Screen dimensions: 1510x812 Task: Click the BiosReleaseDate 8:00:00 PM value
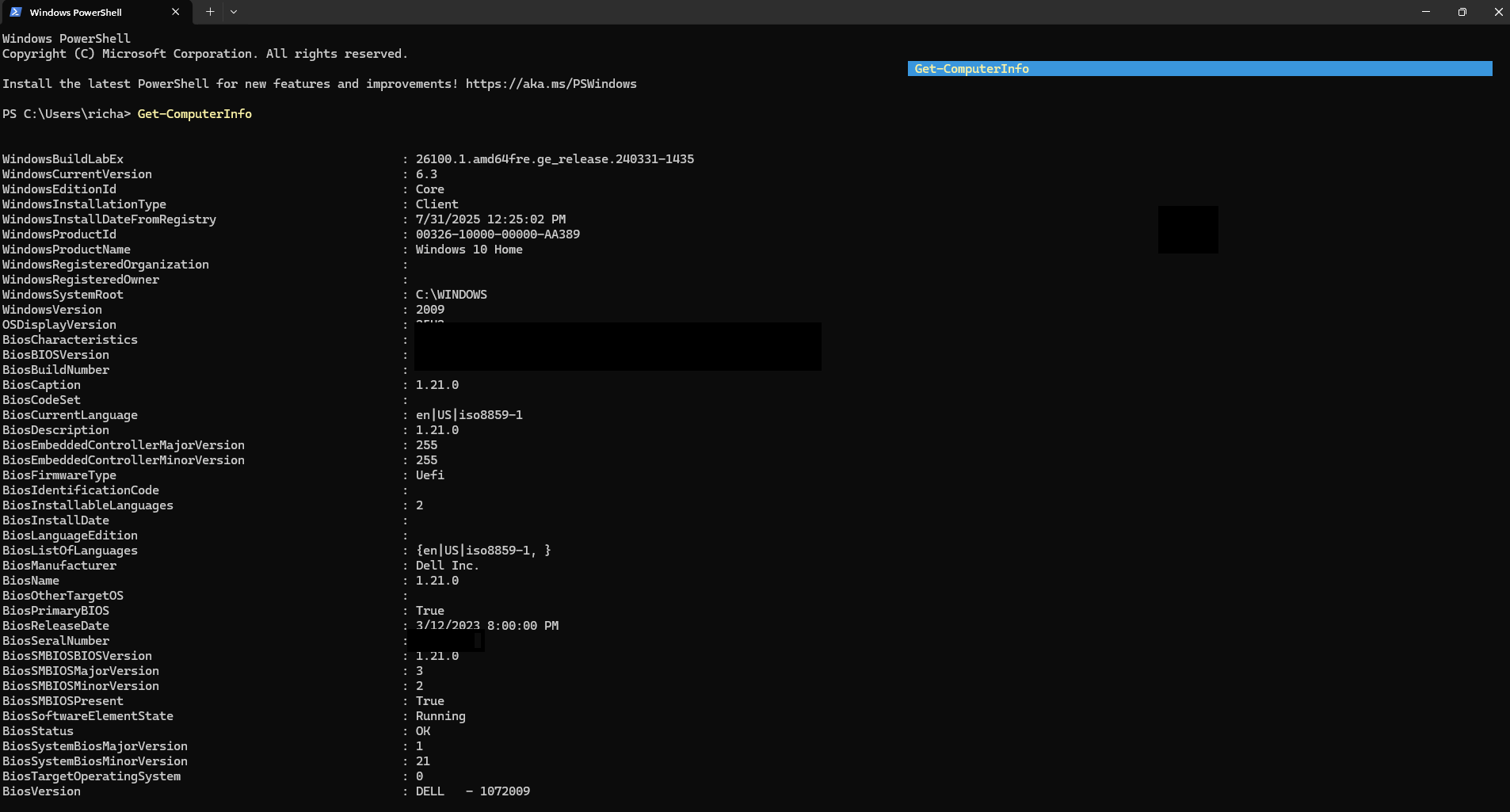[x=487, y=626]
